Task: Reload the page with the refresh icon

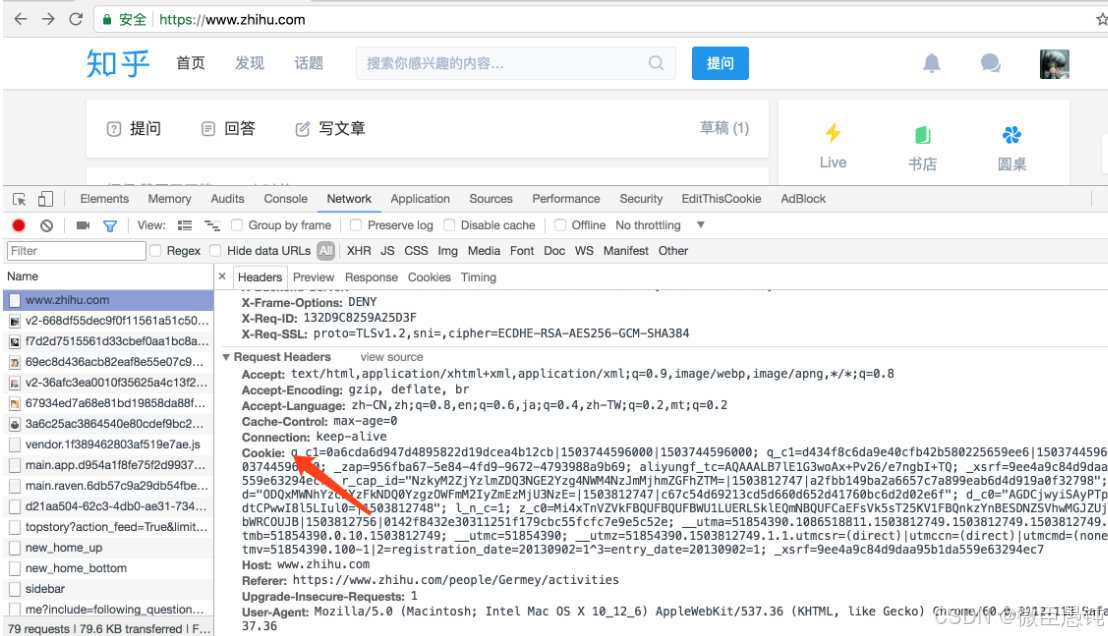Action: pos(76,19)
